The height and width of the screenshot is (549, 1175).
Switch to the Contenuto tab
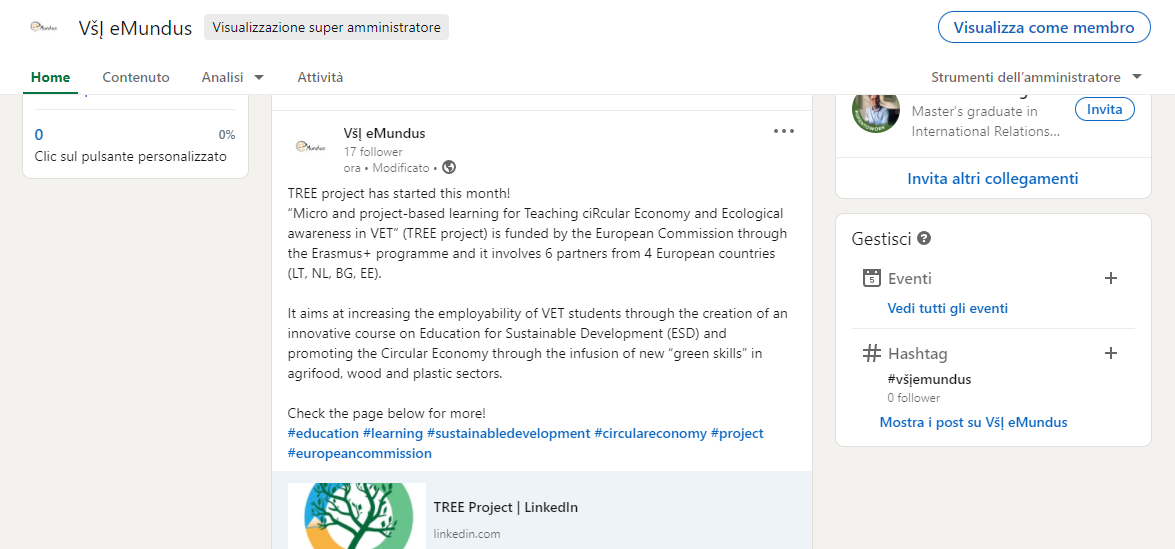(136, 77)
